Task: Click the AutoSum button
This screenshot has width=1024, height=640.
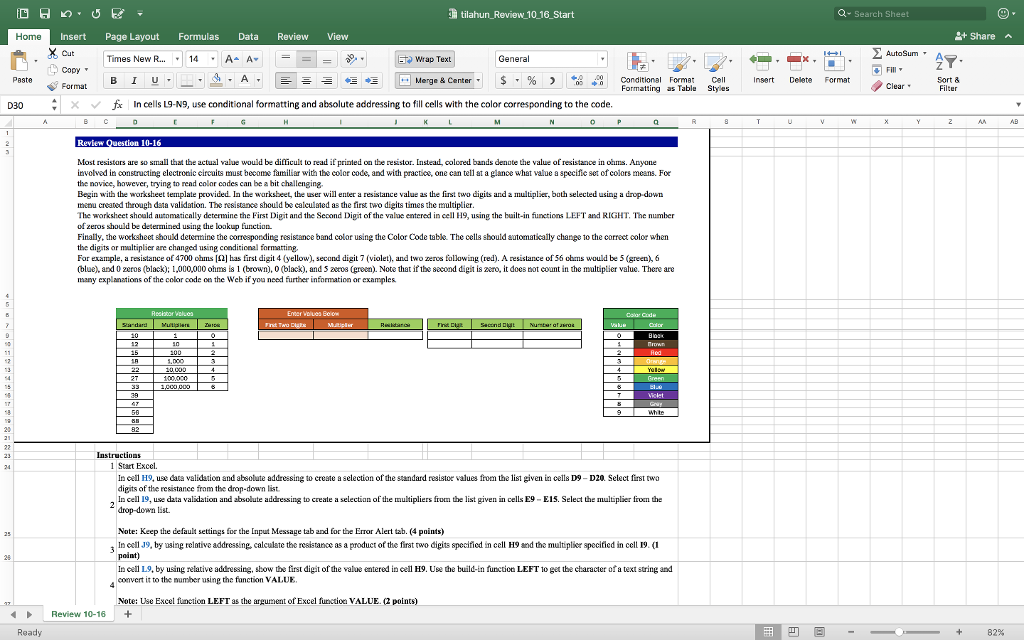Action: 895,53
